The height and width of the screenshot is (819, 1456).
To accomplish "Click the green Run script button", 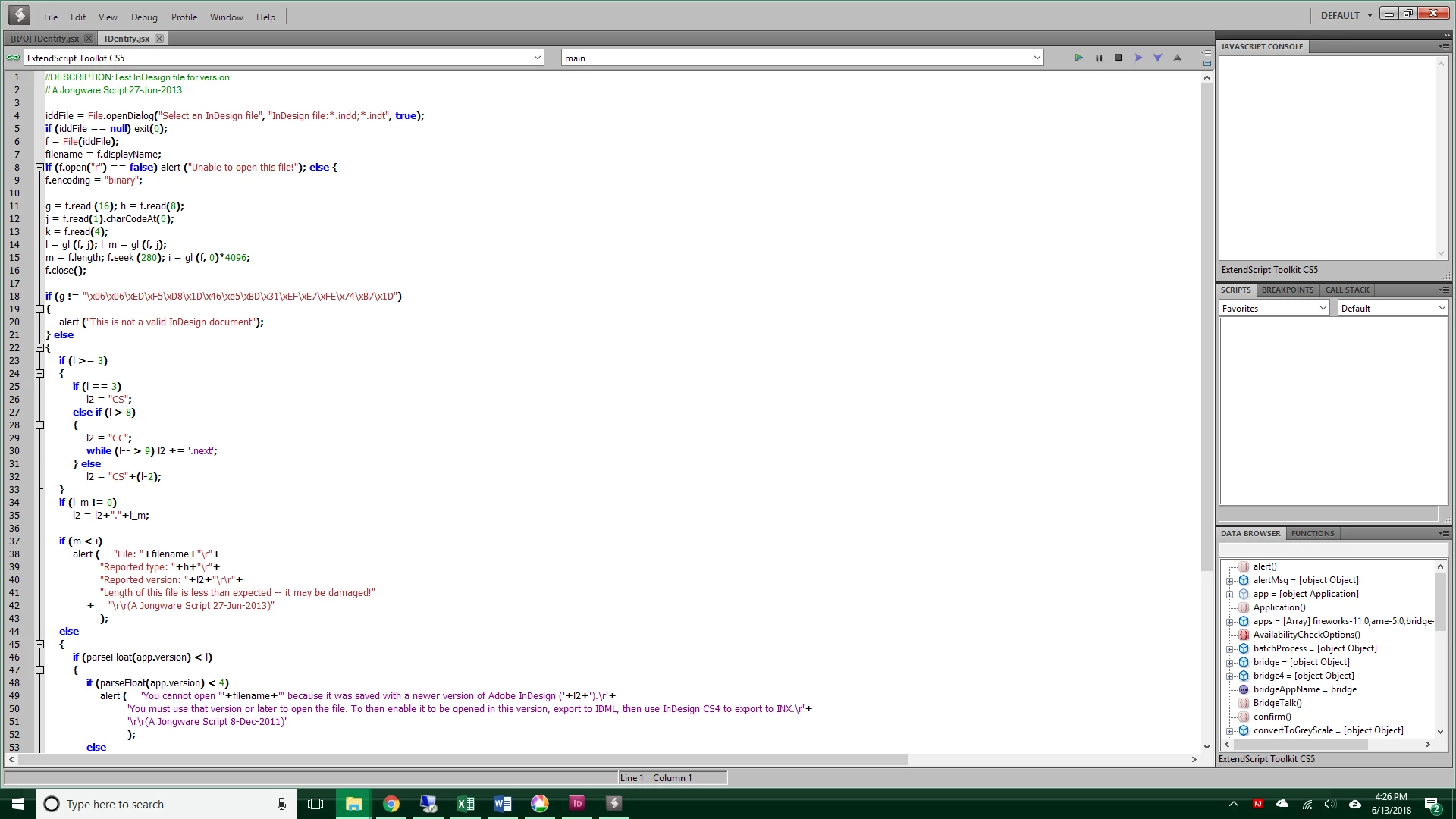I will (x=1078, y=58).
